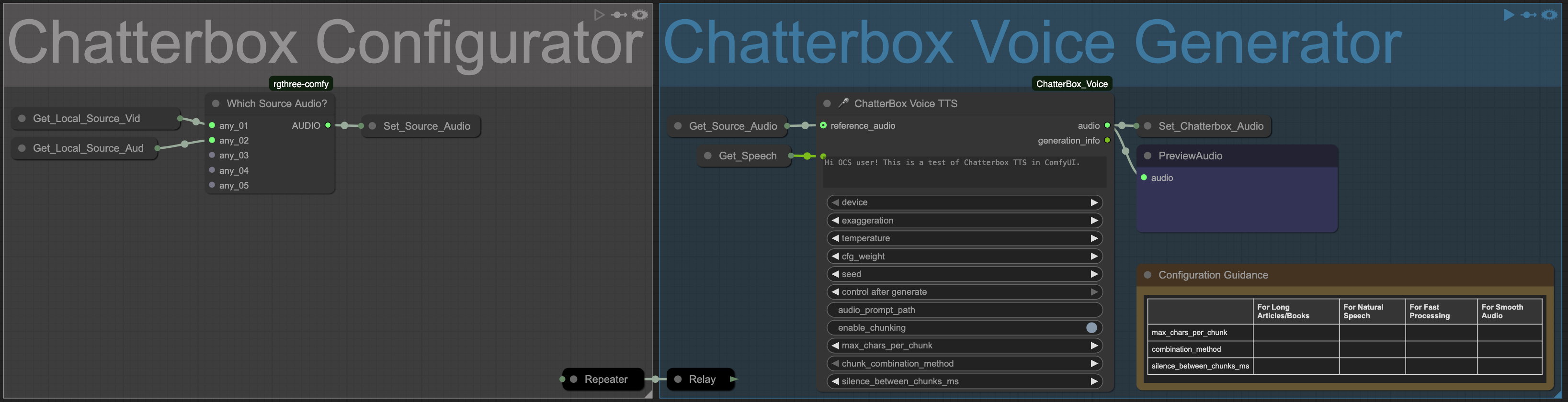The image size is (1568, 402).
Task: Click the Set_Chatterbox_Audio node collapse dot
Action: [x=1148, y=126]
